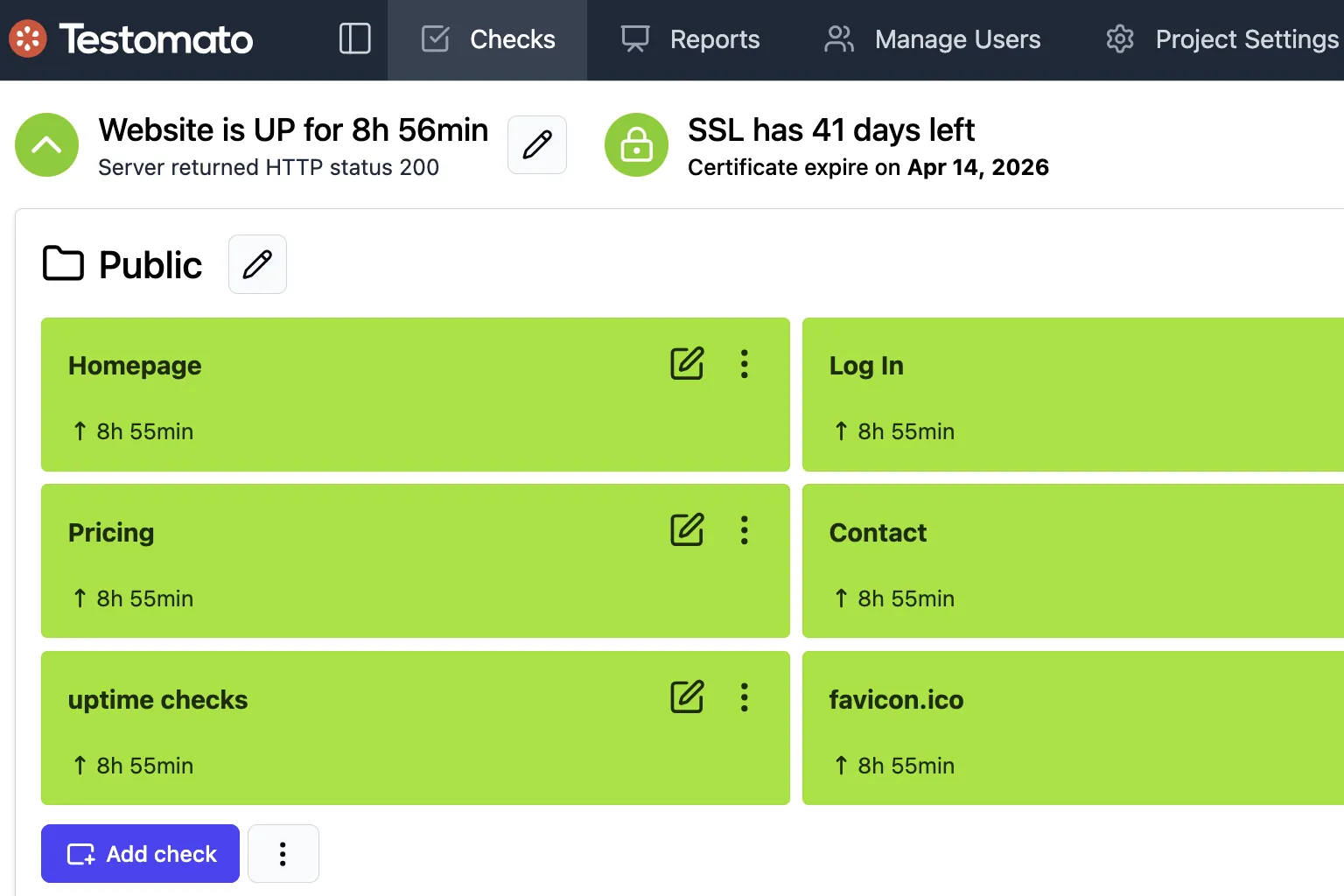
Task: Switch to the Reports tab
Action: tap(690, 38)
